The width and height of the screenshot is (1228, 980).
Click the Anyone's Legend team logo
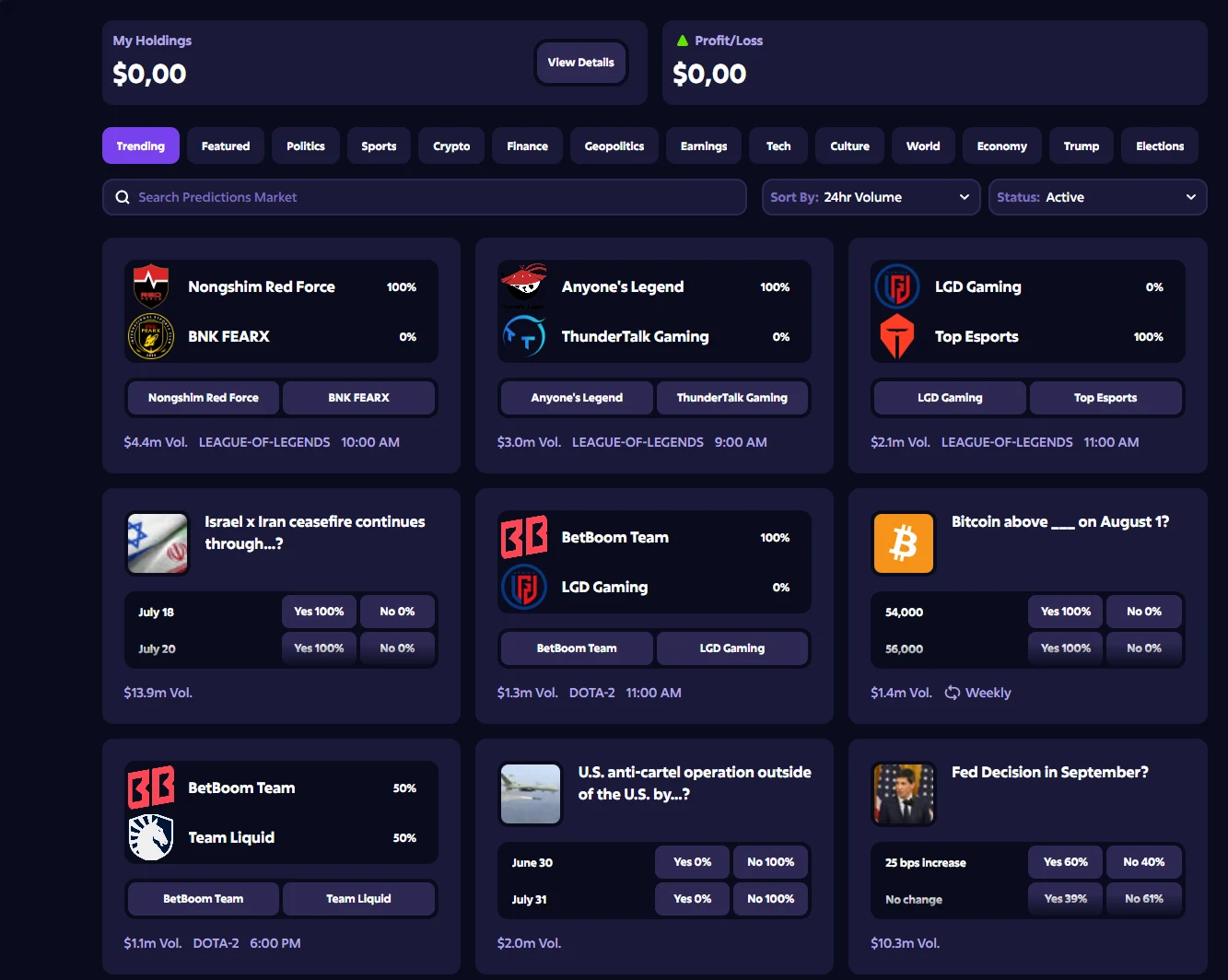coord(524,286)
